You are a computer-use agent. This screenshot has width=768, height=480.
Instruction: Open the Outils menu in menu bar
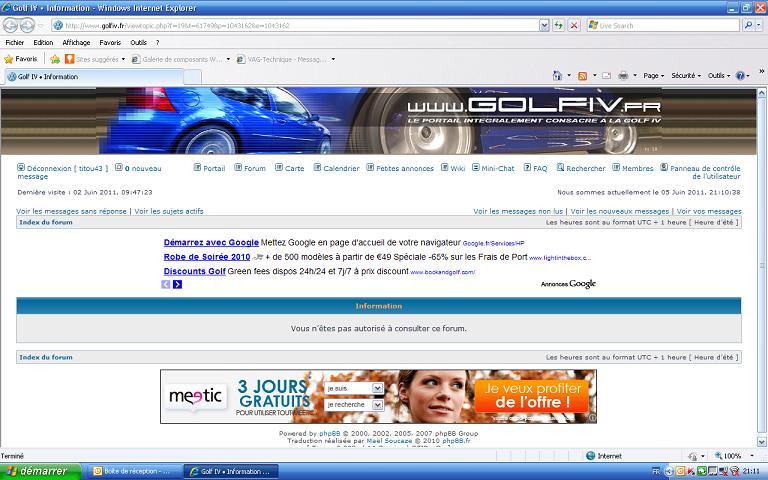point(138,43)
